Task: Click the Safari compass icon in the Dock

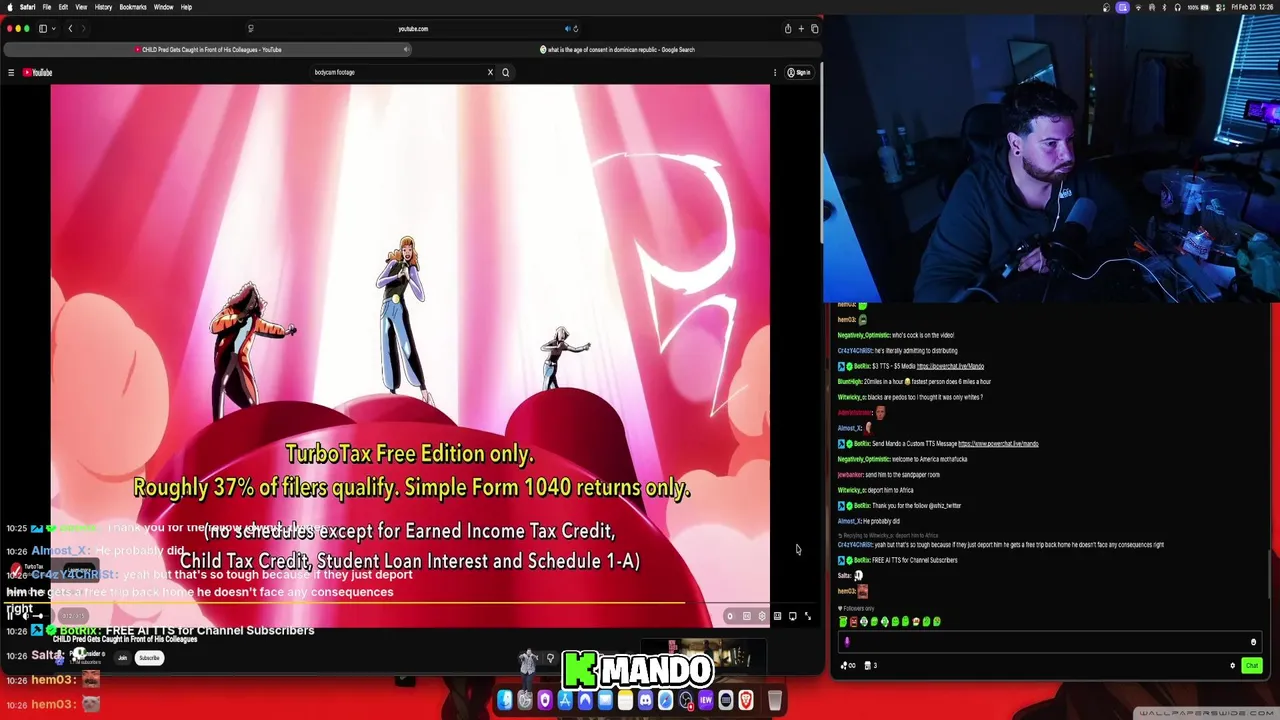Action: click(666, 701)
